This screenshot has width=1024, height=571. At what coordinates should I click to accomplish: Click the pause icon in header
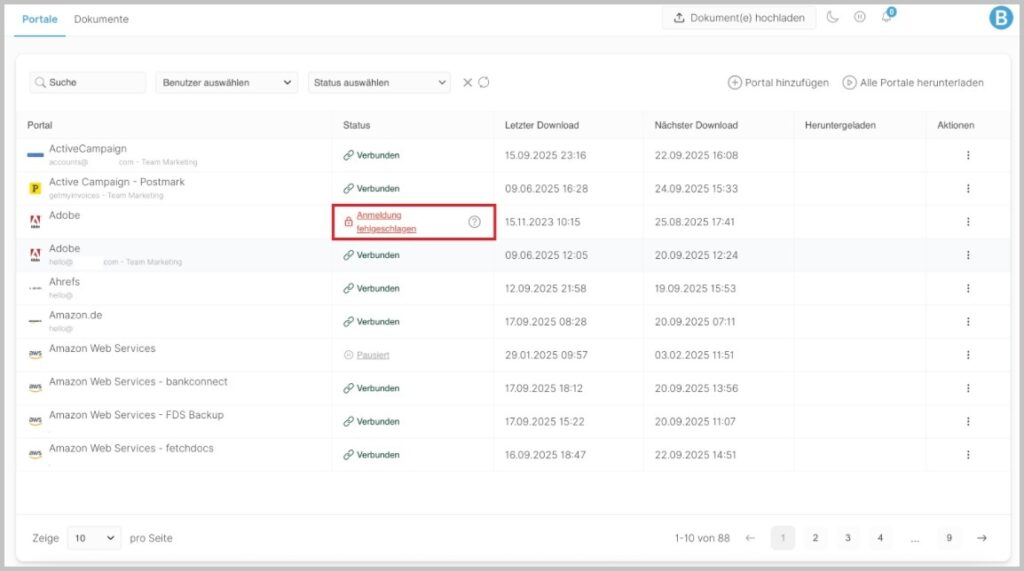[x=859, y=17]
